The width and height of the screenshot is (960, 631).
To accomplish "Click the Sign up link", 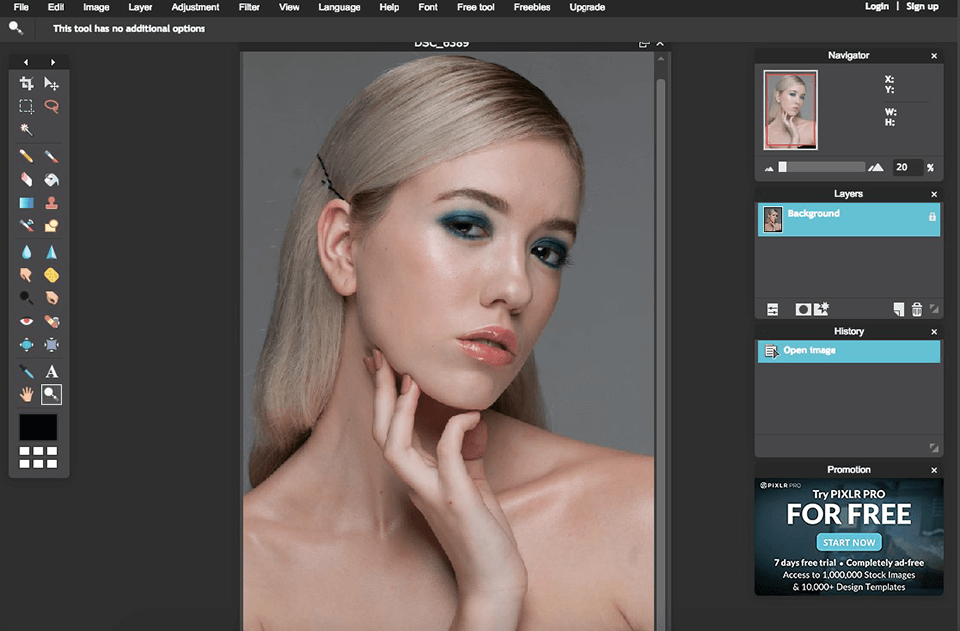I will [922, 6].
